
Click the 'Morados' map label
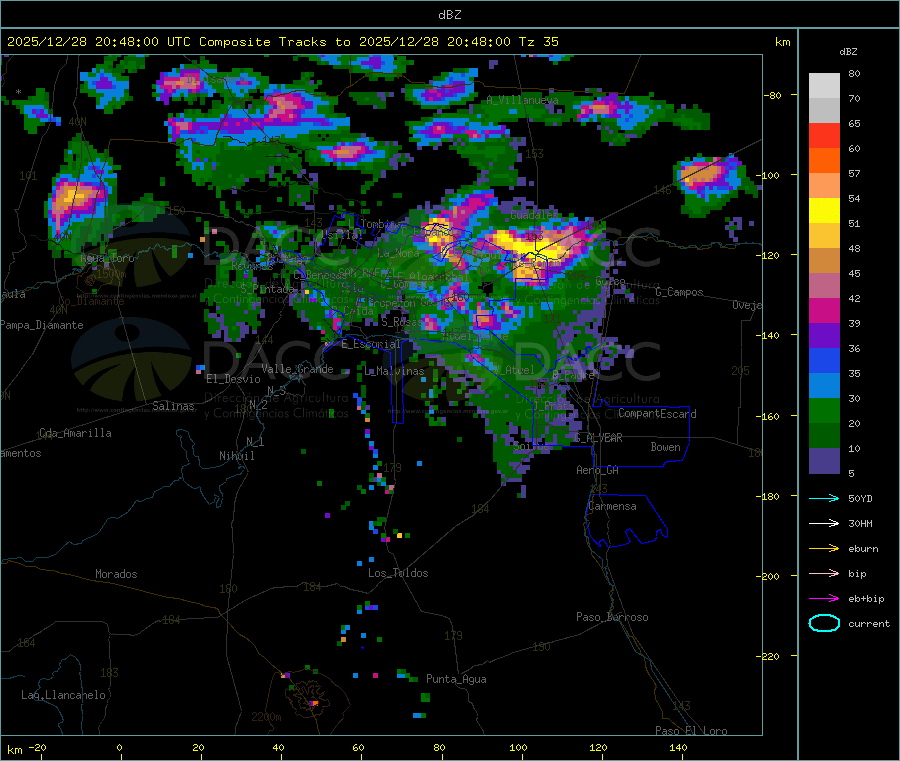(117, 574)
